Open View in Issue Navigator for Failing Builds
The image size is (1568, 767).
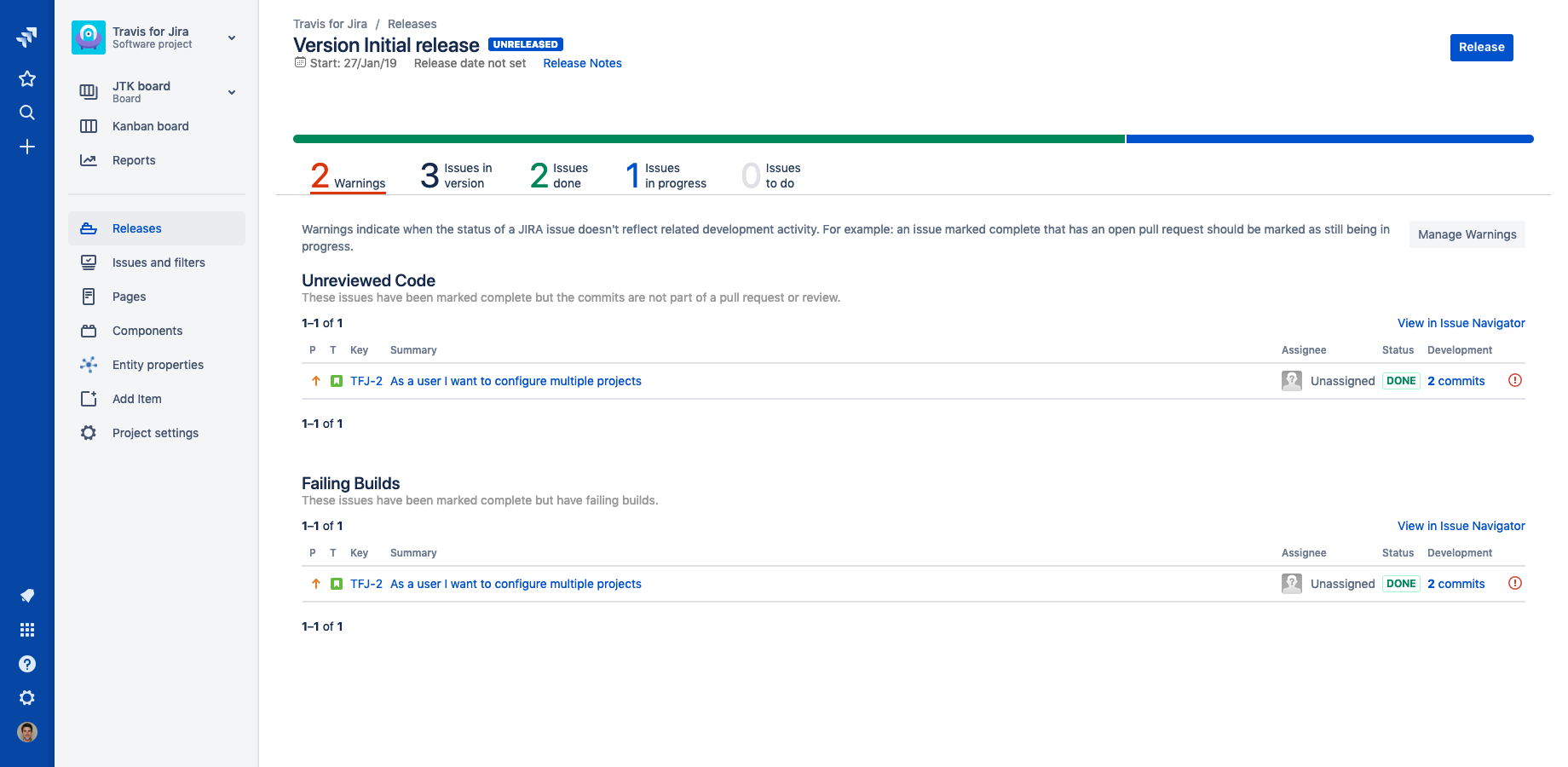pos(1461,526)
